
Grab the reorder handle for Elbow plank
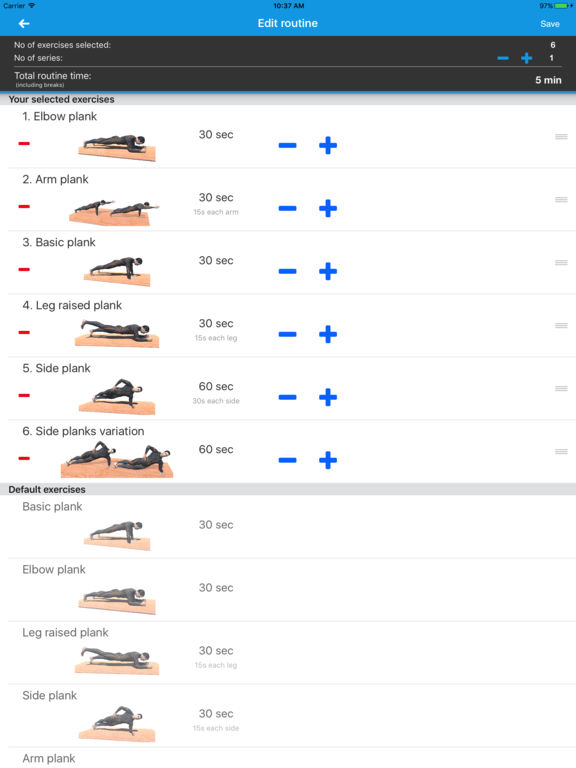(x=561, y=137)
